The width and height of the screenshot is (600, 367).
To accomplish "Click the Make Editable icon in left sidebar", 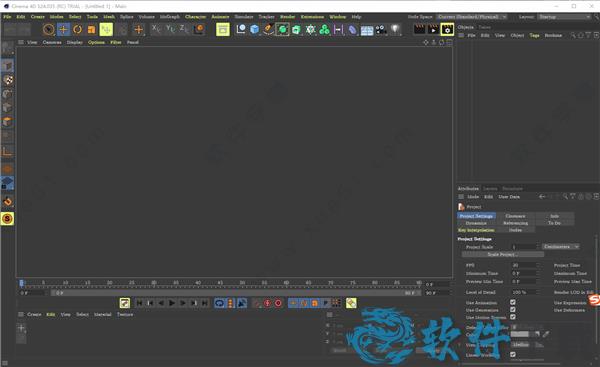I will 7,48.
